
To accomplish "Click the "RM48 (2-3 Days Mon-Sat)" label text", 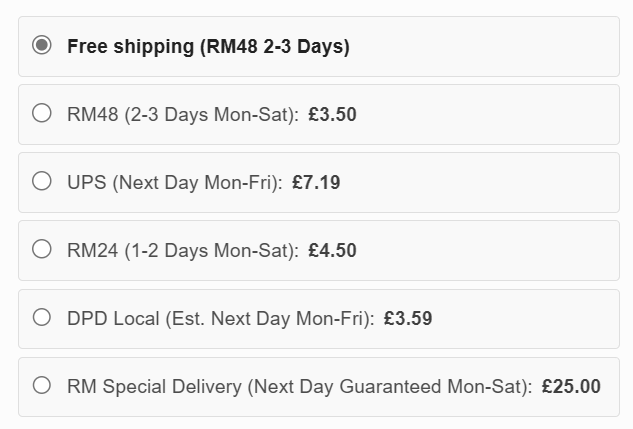I will (183, 115).
